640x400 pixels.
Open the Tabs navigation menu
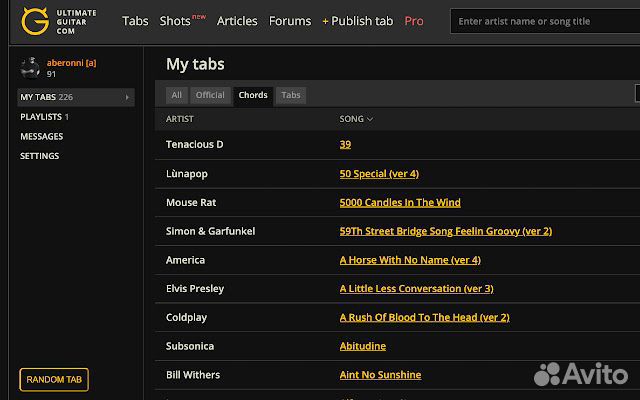(135, 21)
